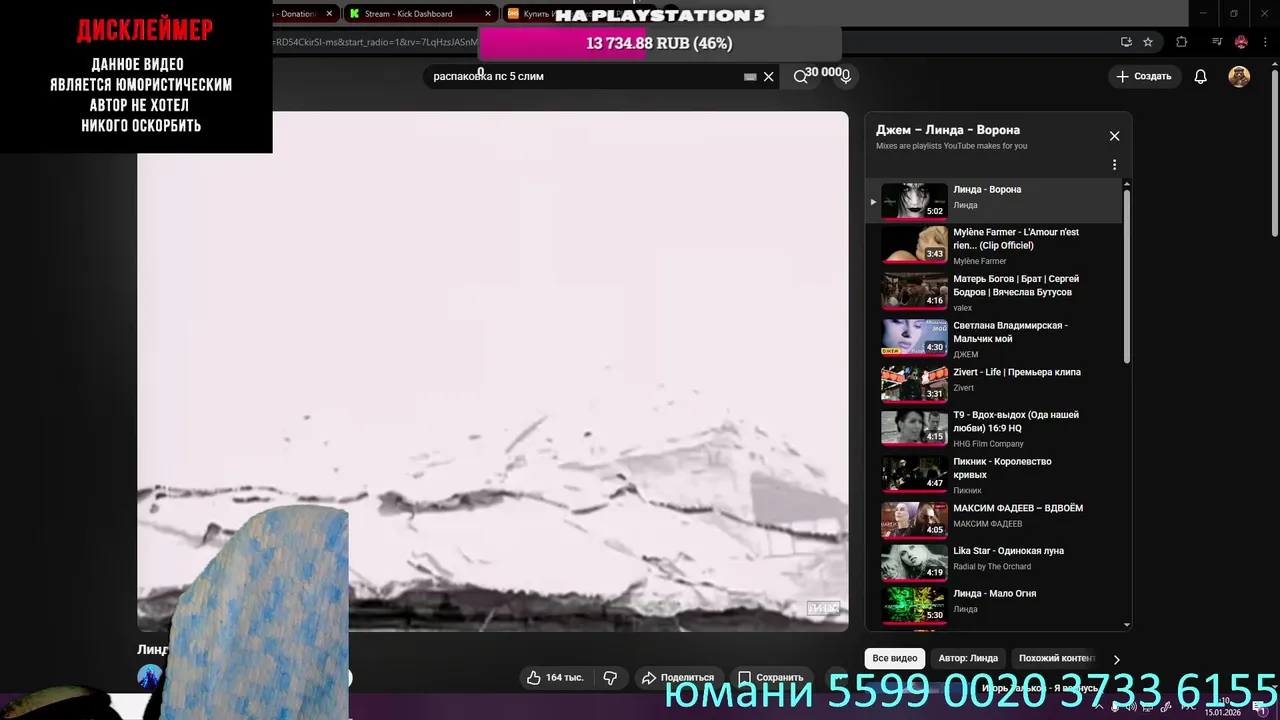Open the Матерь Богов Брат video thumbnail
The image size is (1280, 720).
click(x=914, y=291)
